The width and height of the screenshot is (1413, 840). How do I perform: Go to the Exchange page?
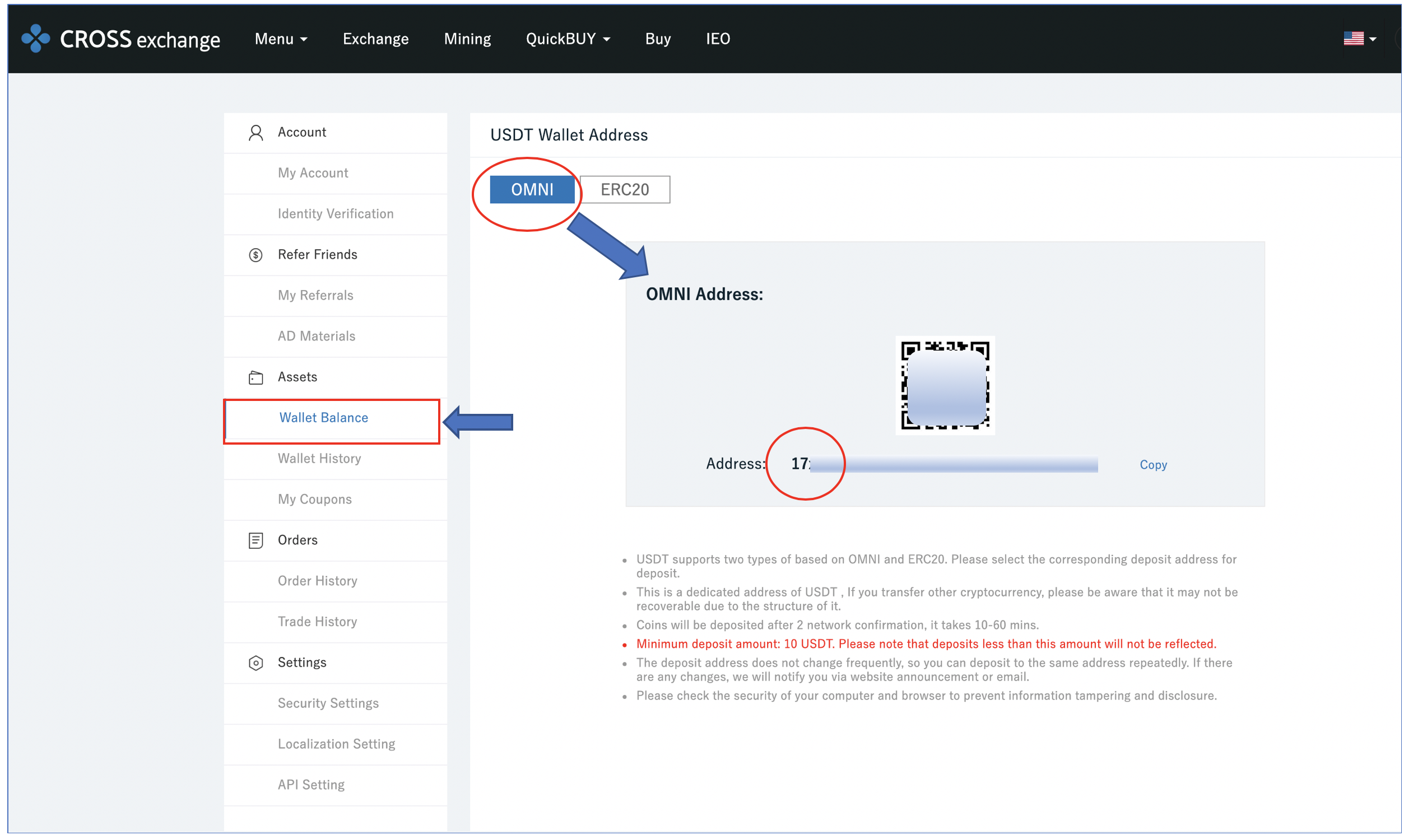point(375,39)
